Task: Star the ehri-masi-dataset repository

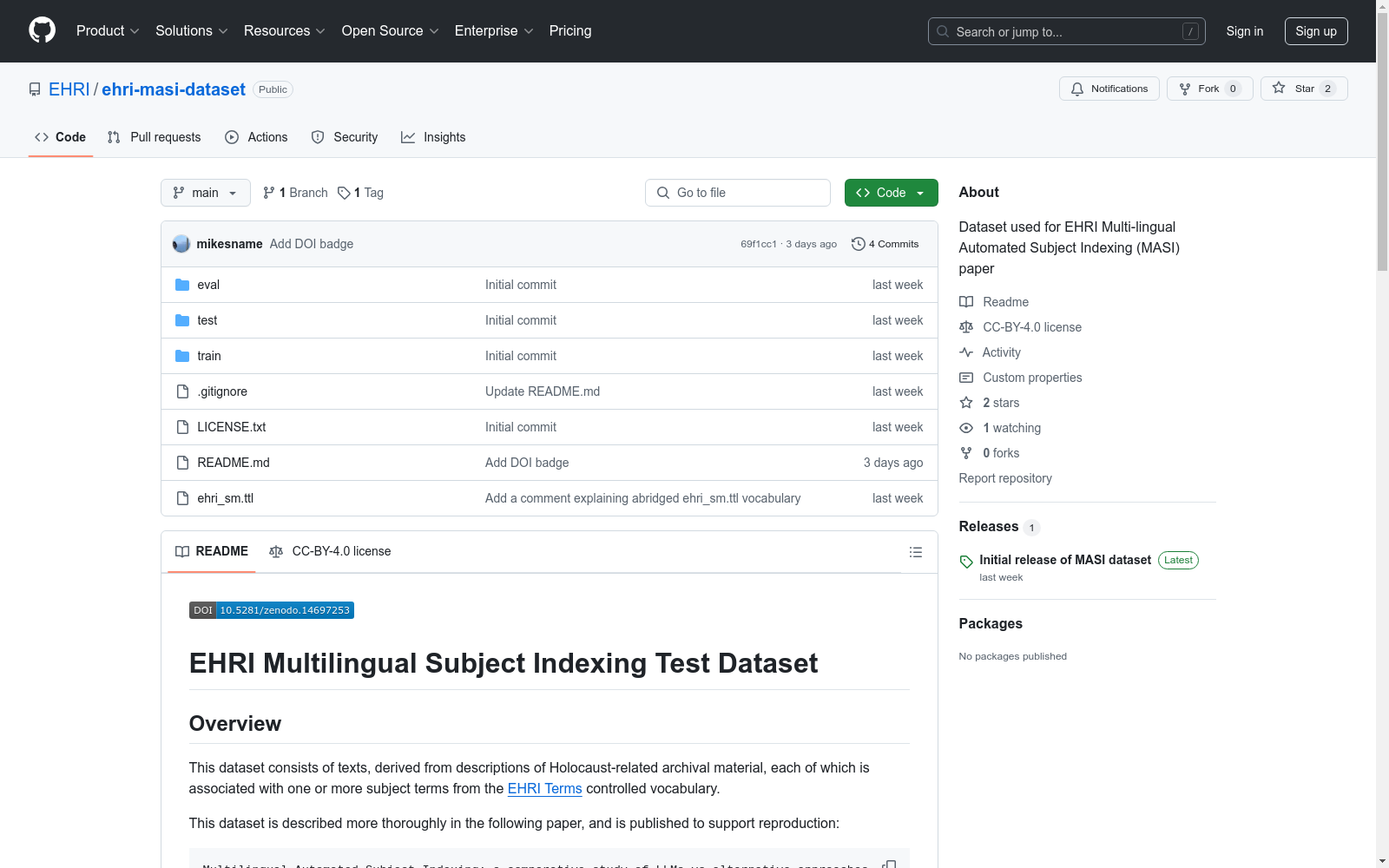Action: [x=1304, y=89]
